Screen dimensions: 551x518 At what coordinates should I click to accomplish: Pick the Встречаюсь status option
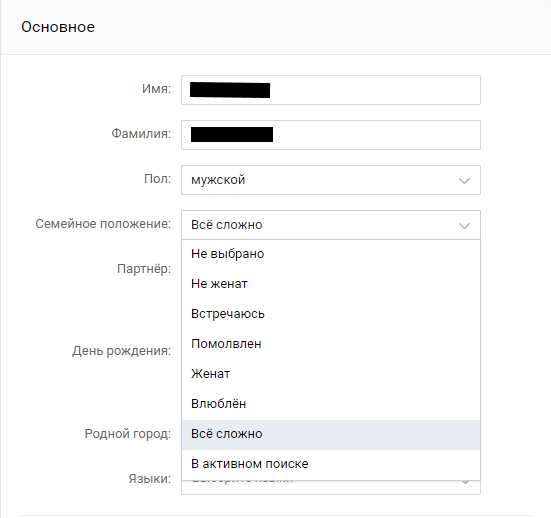pos(331,314)
